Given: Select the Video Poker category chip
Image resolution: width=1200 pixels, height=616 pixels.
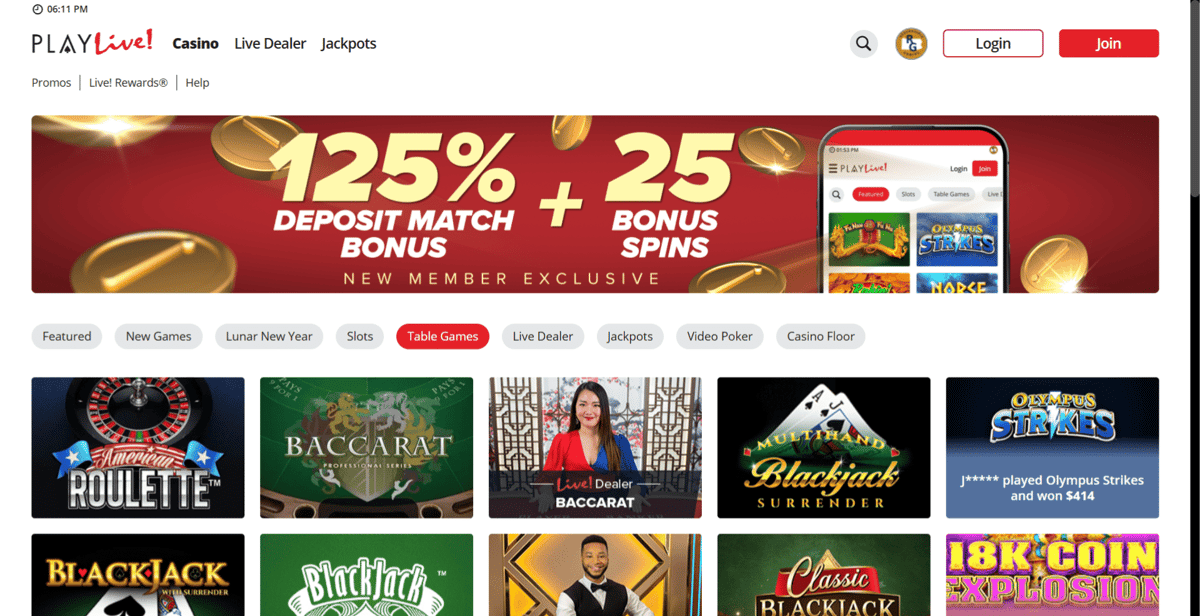Looking at the screenshot, I should click(x=720, y=336).
